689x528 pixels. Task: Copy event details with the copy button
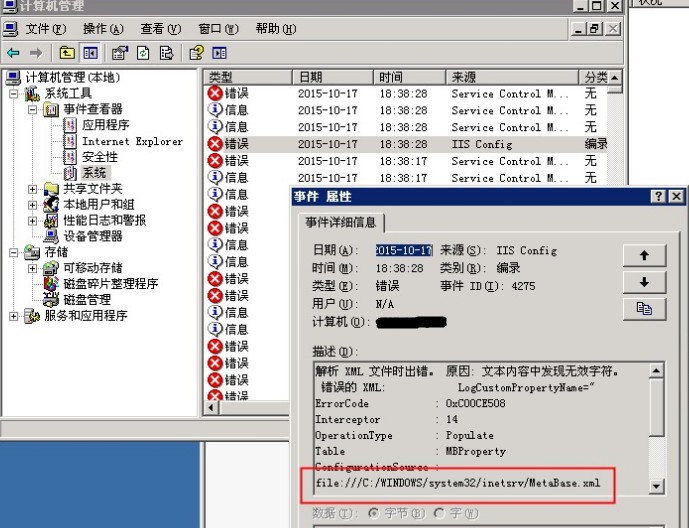tap(644, 309)
